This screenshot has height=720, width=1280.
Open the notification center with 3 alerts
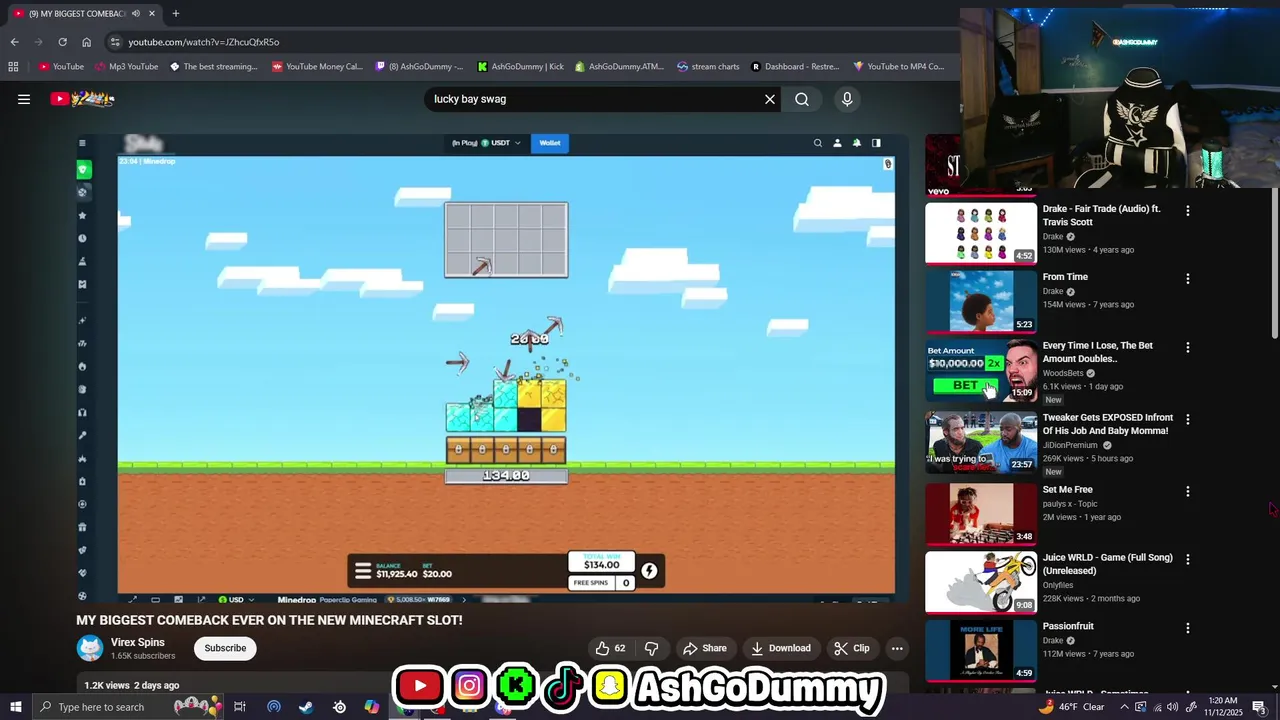[x=1260, y=707]
